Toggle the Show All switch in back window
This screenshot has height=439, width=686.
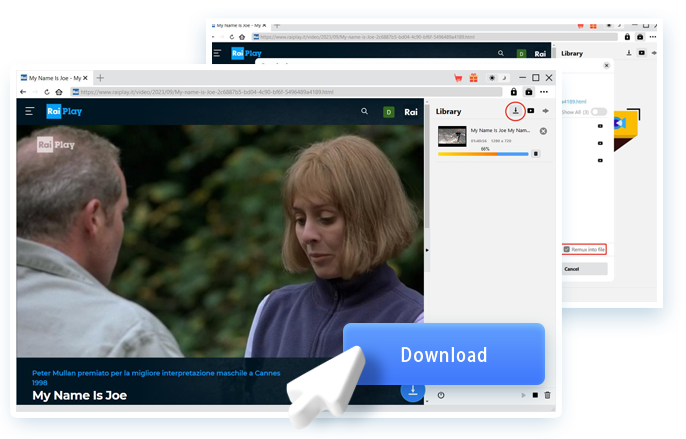pos(599,112)
